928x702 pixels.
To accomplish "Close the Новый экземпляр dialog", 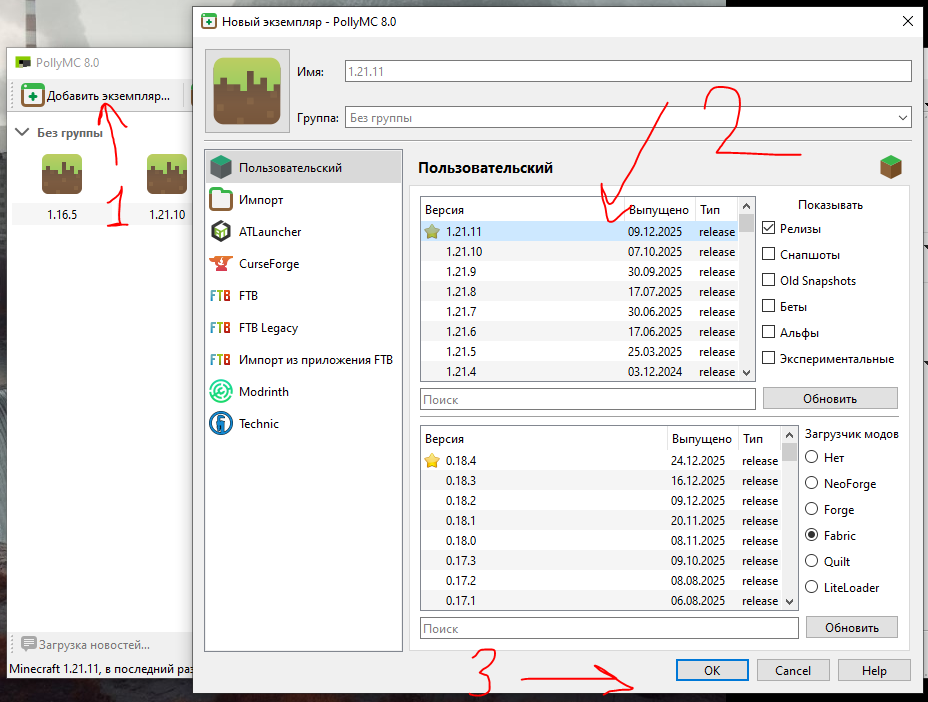I will click(907, 21).
